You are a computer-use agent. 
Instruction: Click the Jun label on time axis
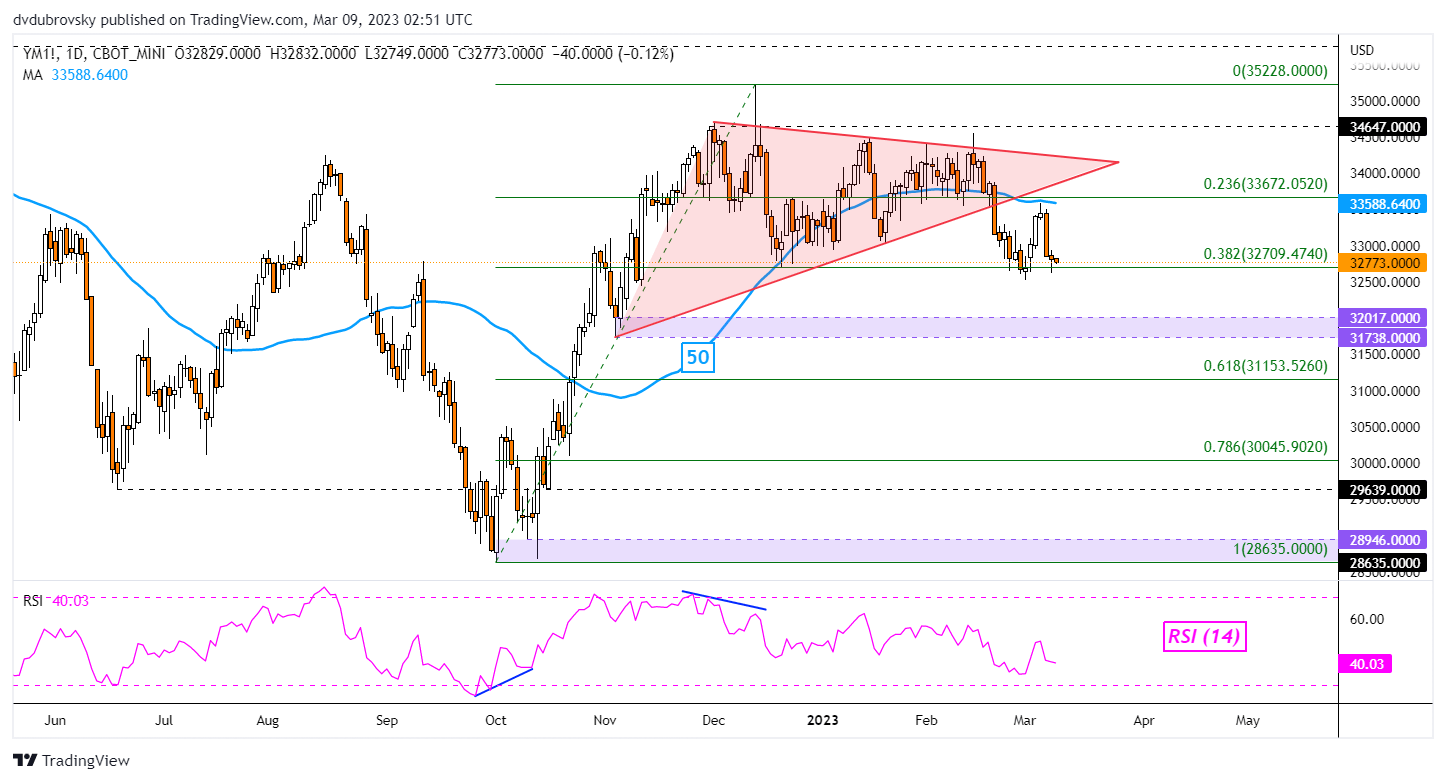[56, 719]
